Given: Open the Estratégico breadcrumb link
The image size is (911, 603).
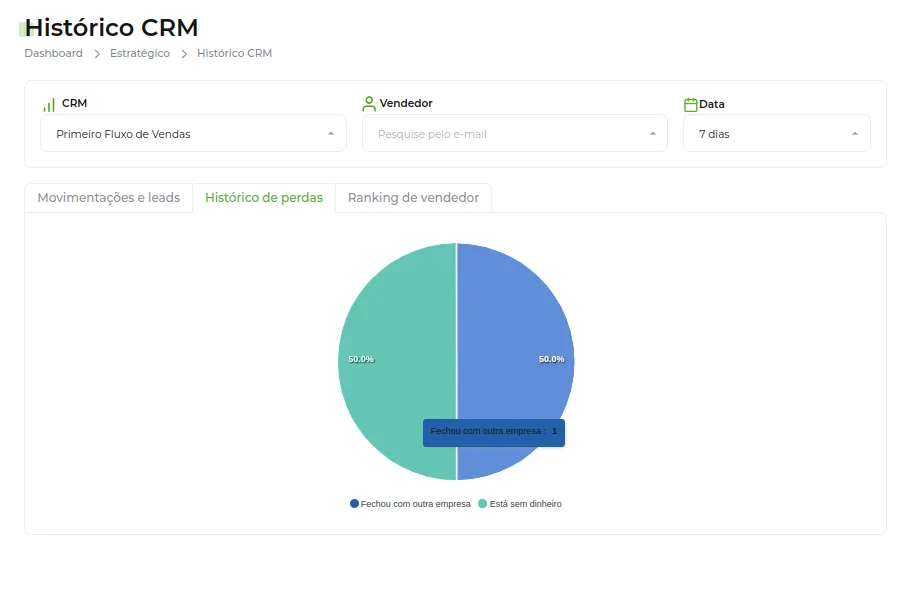Looking at the screenshot, I should pyautogui.click(x=140, y=53).
